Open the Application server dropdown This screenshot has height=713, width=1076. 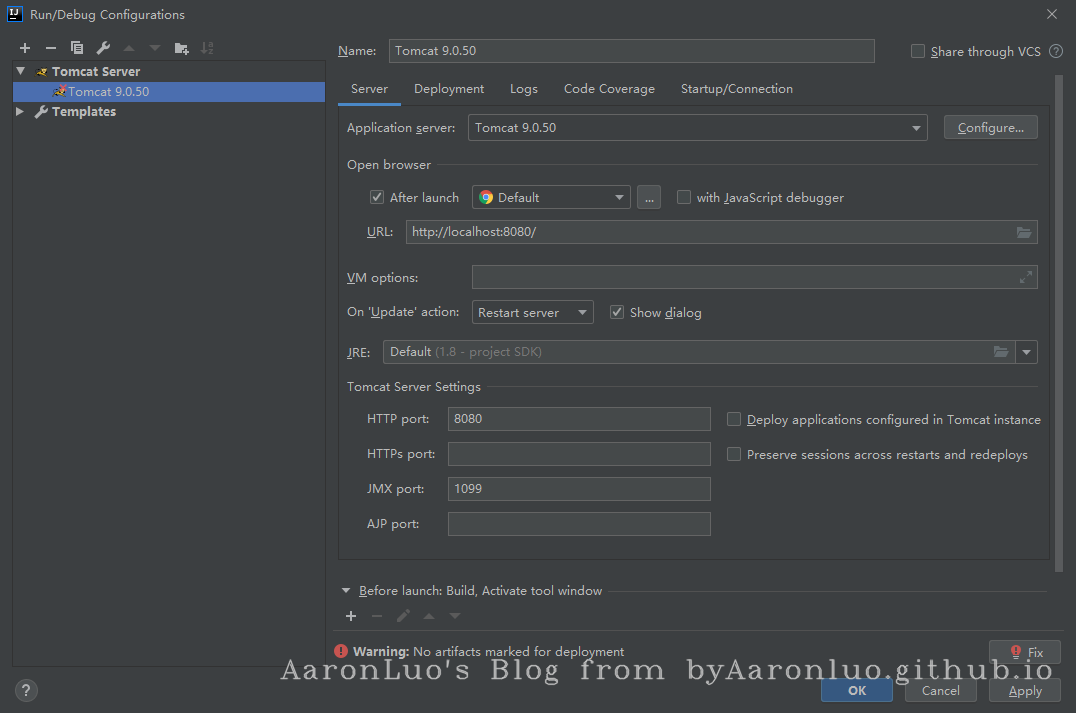(x=916, y=128)
